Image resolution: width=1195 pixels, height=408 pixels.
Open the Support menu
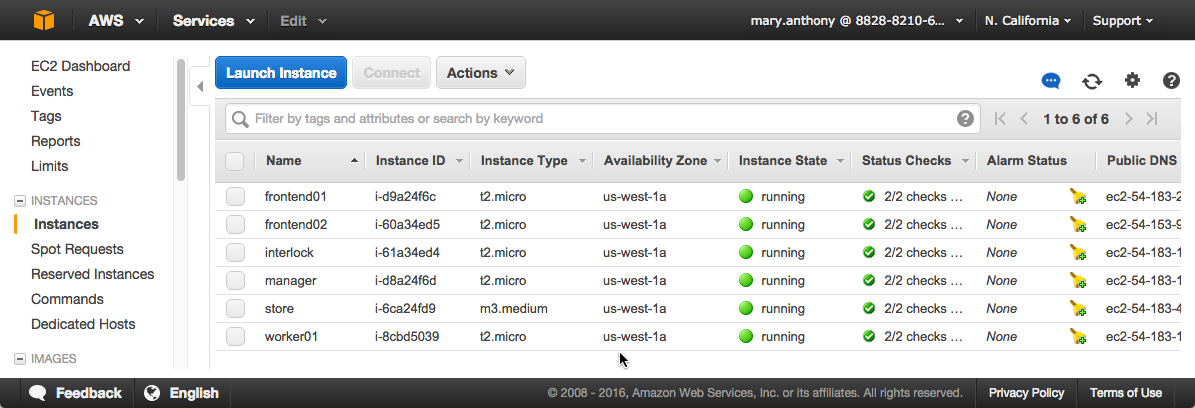click(1122, 20)
